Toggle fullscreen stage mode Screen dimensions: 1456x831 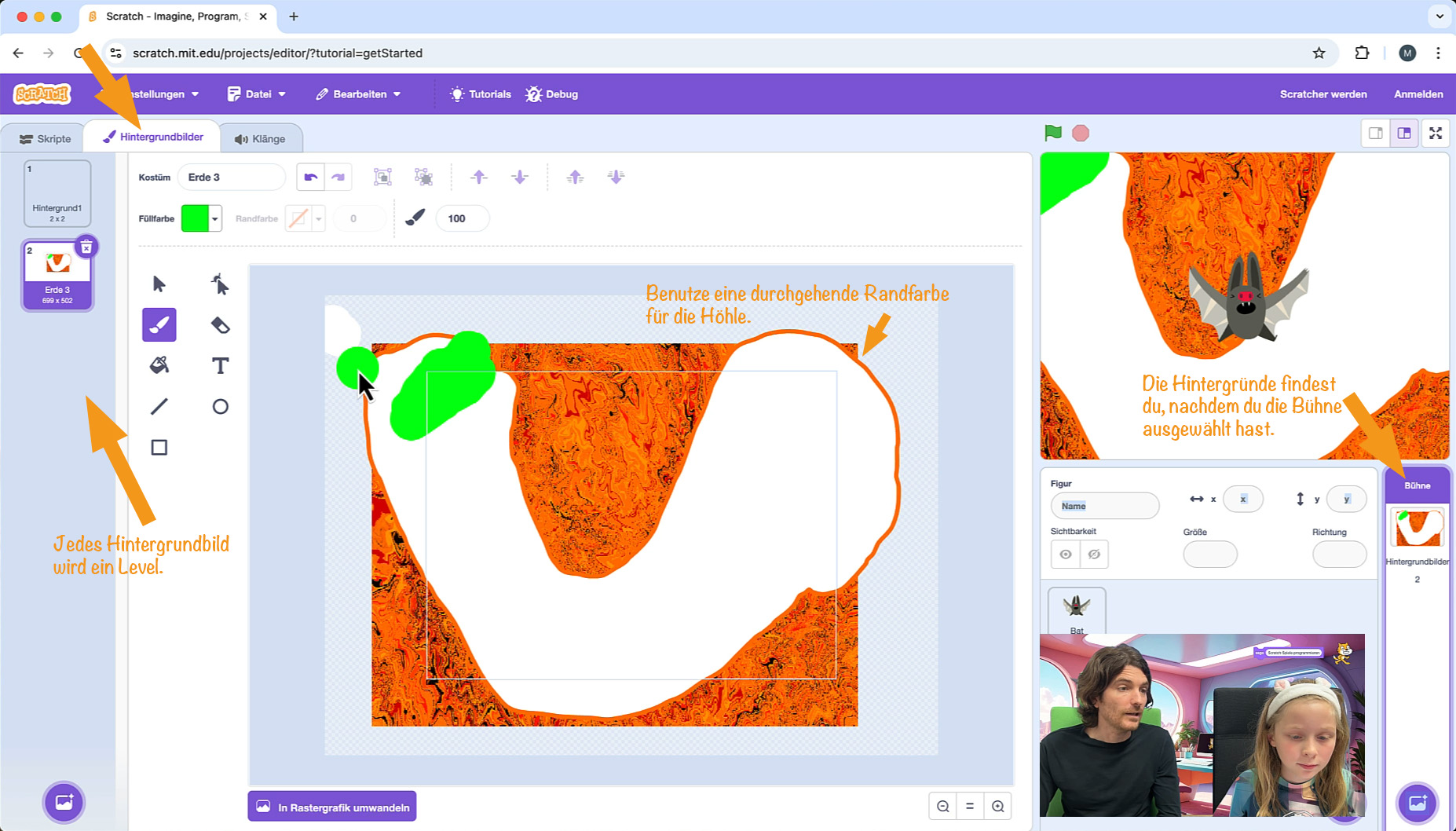(x=1435, y=133)
